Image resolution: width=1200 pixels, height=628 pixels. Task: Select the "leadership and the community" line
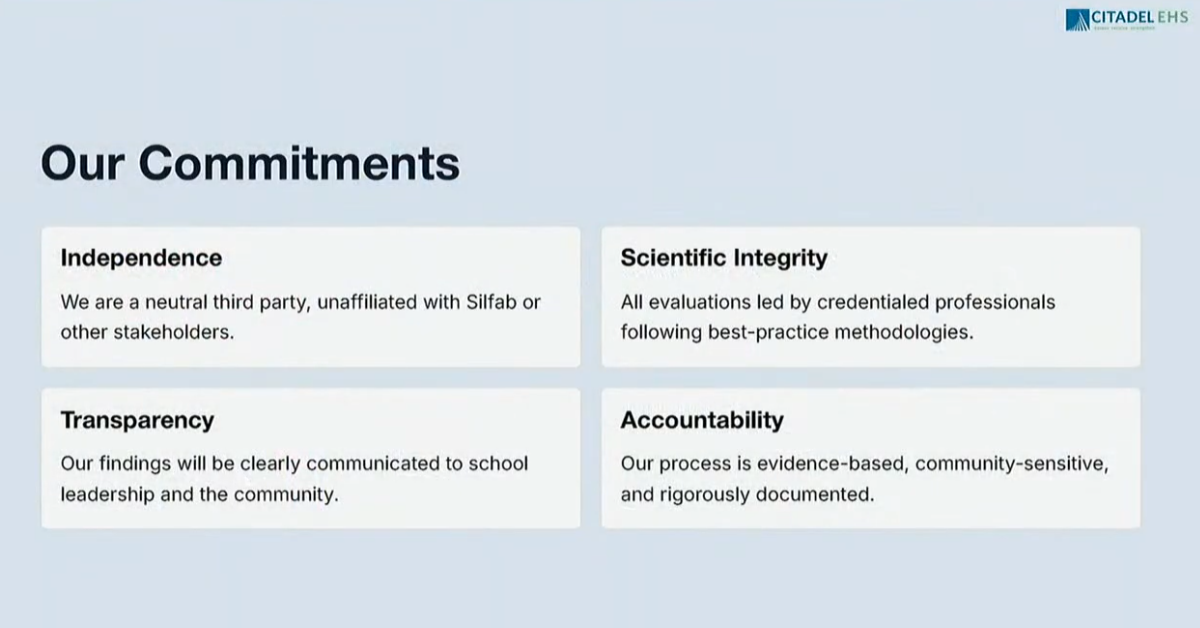199,494
